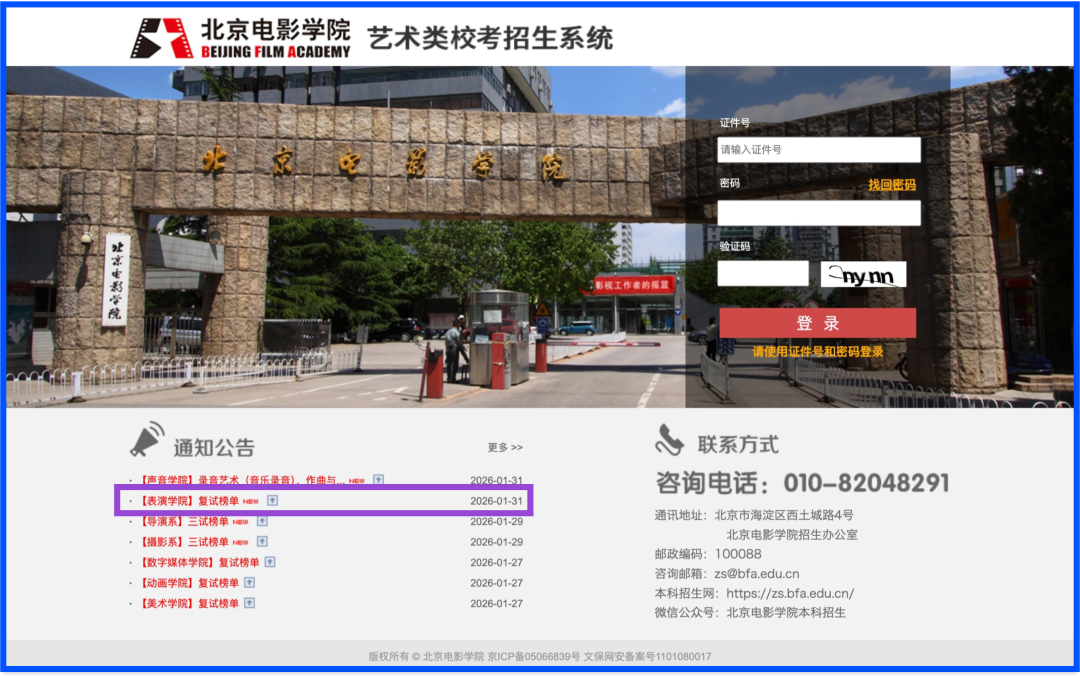Click the NEW badge on 表演学院 复试榜单
The height and width of the screenshot is (676, 1080).
251,501
